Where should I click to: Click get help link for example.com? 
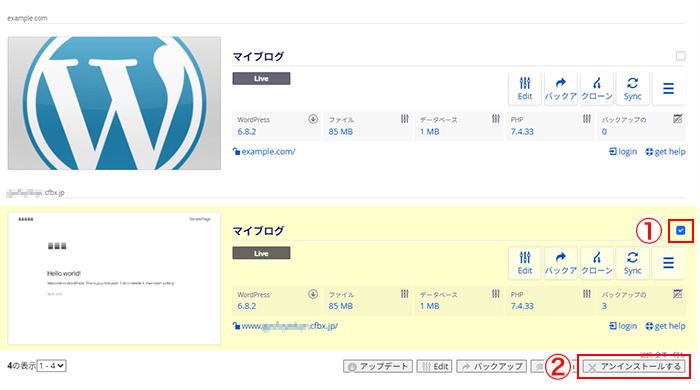pos(666,152)
